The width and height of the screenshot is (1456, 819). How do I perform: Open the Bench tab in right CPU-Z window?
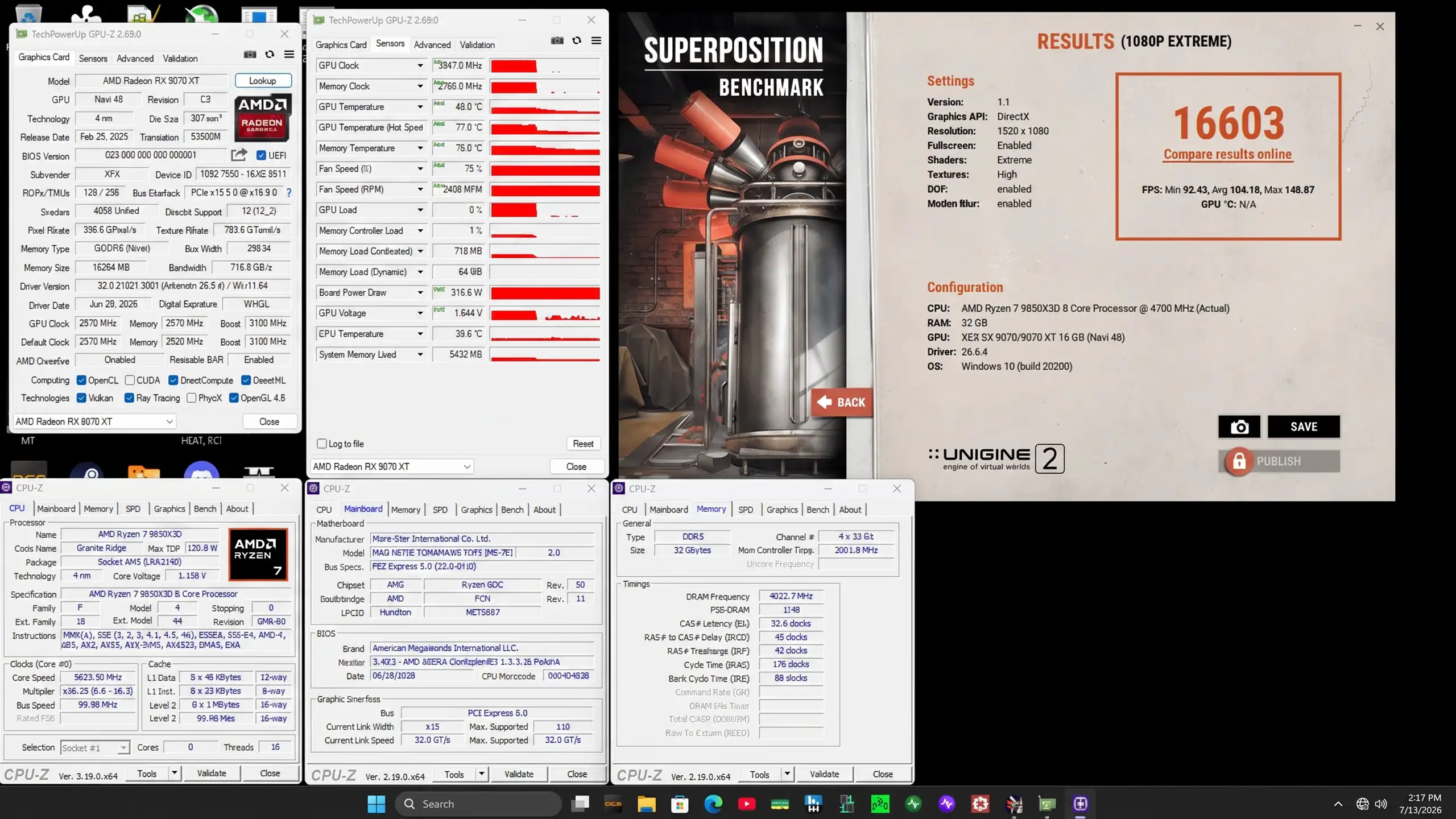tap(817, 510)
